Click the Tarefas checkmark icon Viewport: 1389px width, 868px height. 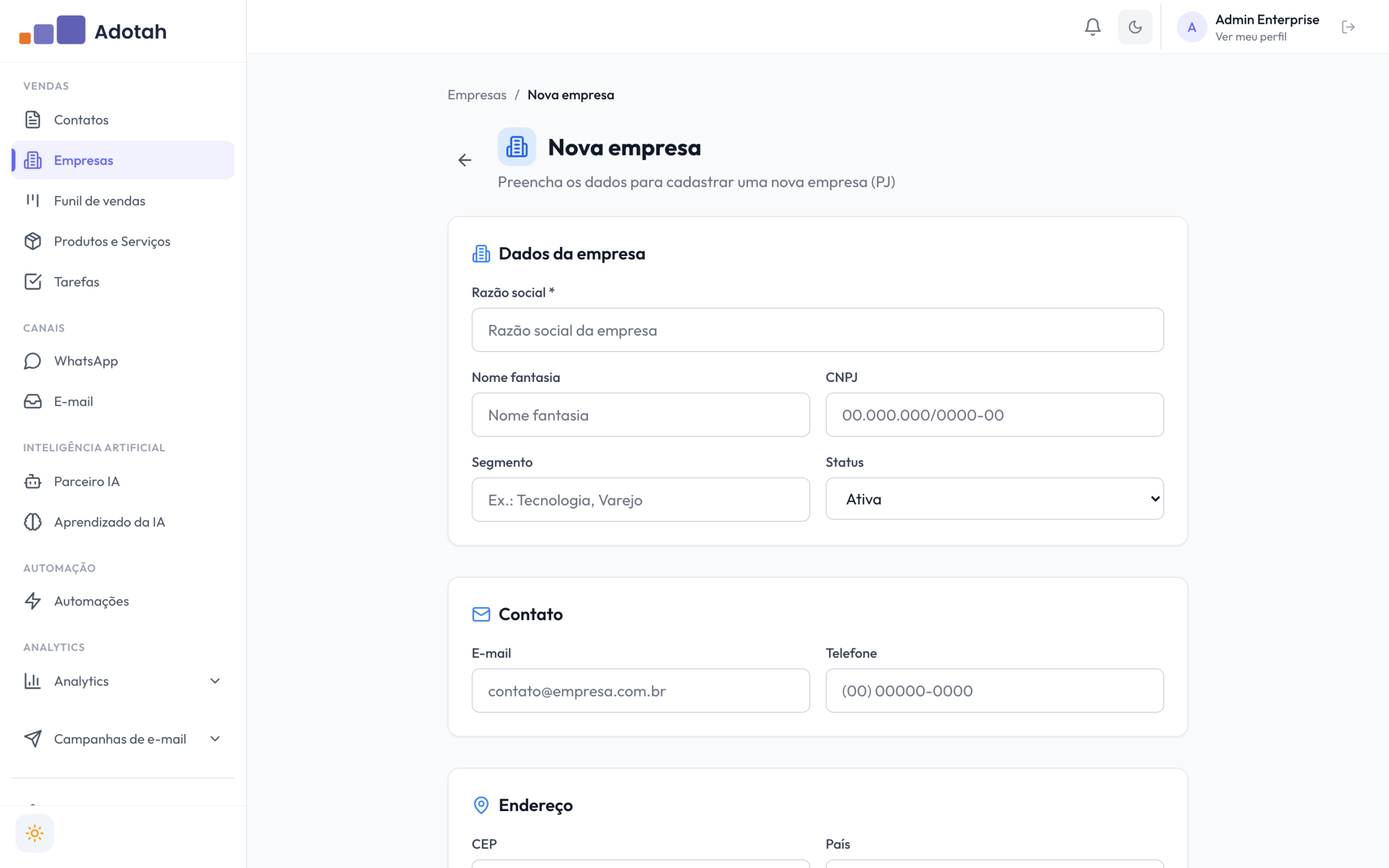[x=33, y=282]
